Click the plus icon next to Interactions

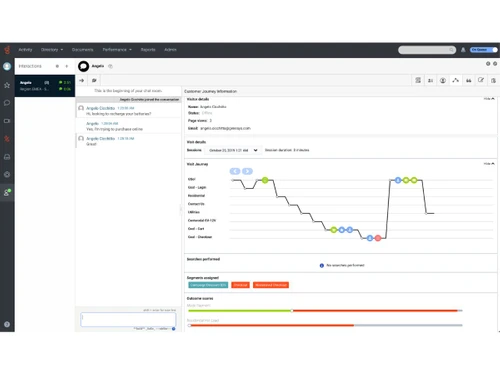coord(67,66)
